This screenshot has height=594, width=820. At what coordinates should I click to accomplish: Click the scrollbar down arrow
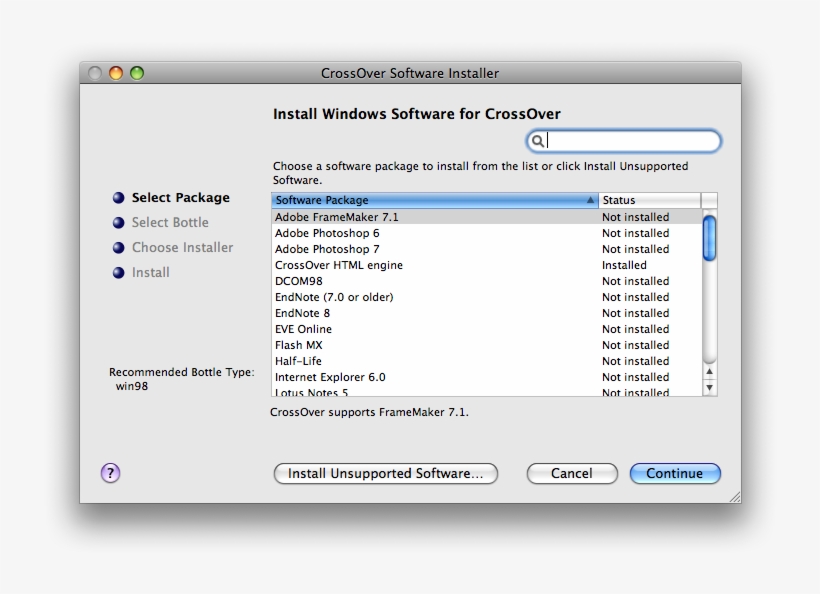point(709,387)
